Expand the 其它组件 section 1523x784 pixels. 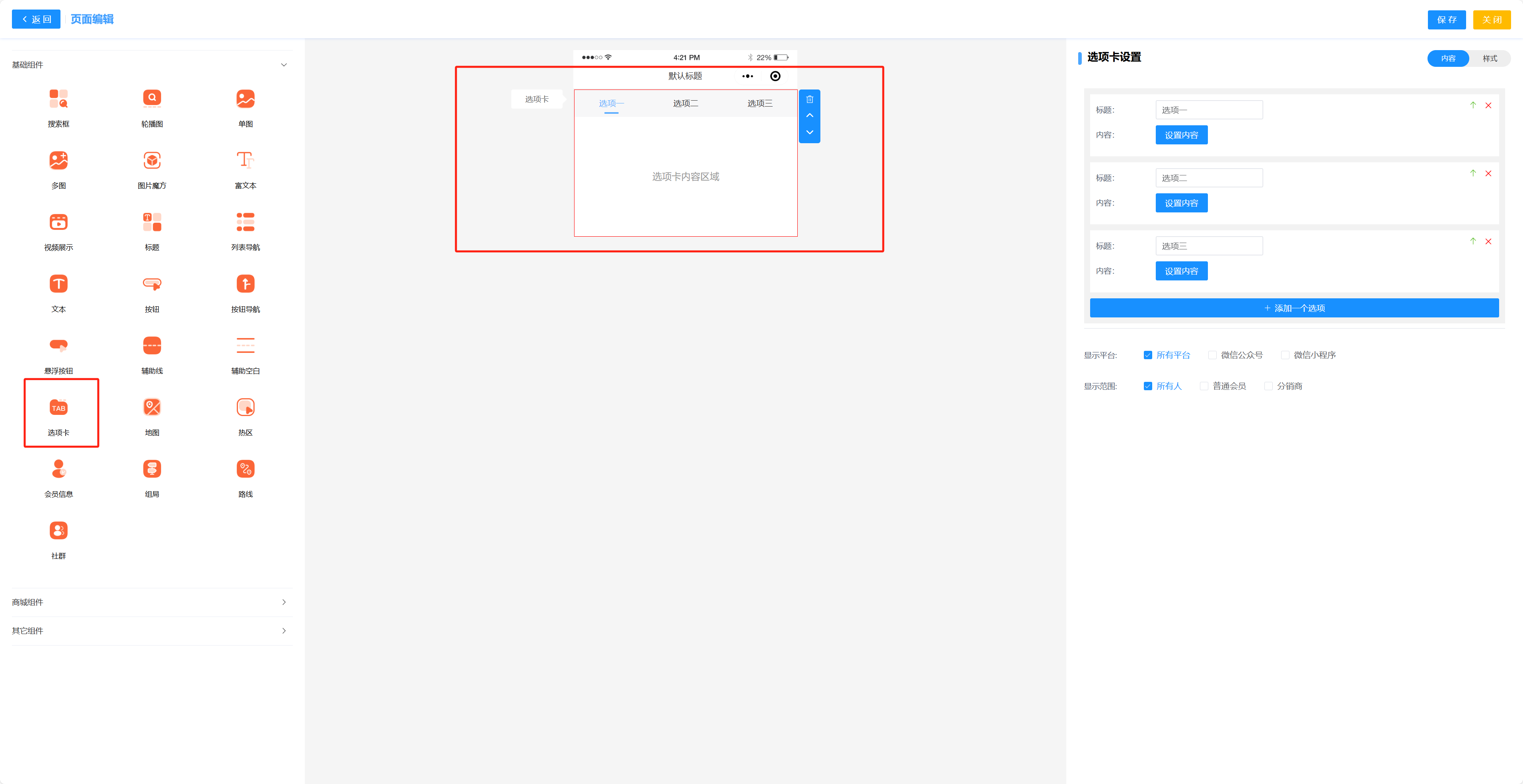(284, 631)
